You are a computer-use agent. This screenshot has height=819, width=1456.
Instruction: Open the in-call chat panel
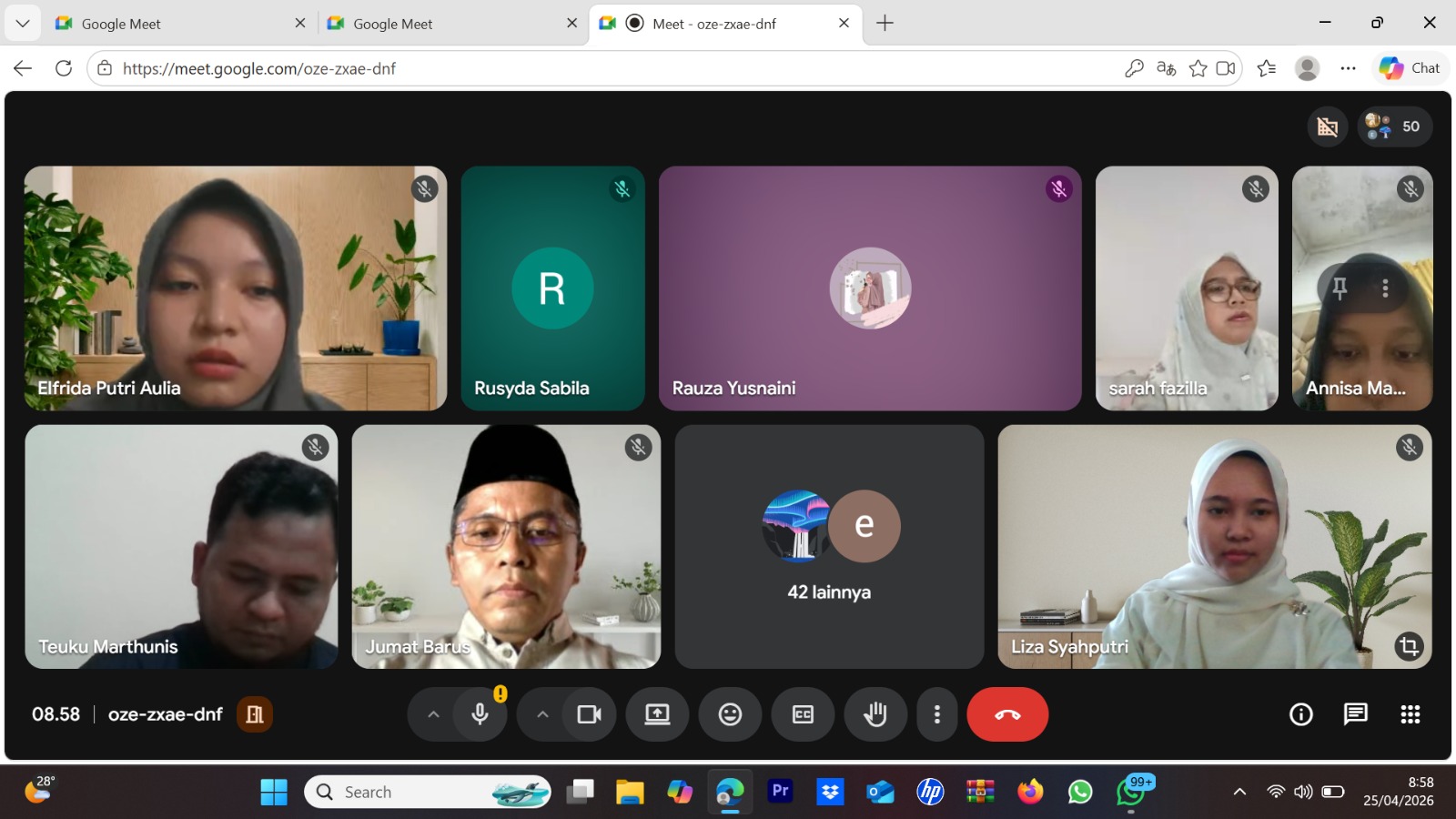[1355, 714]
